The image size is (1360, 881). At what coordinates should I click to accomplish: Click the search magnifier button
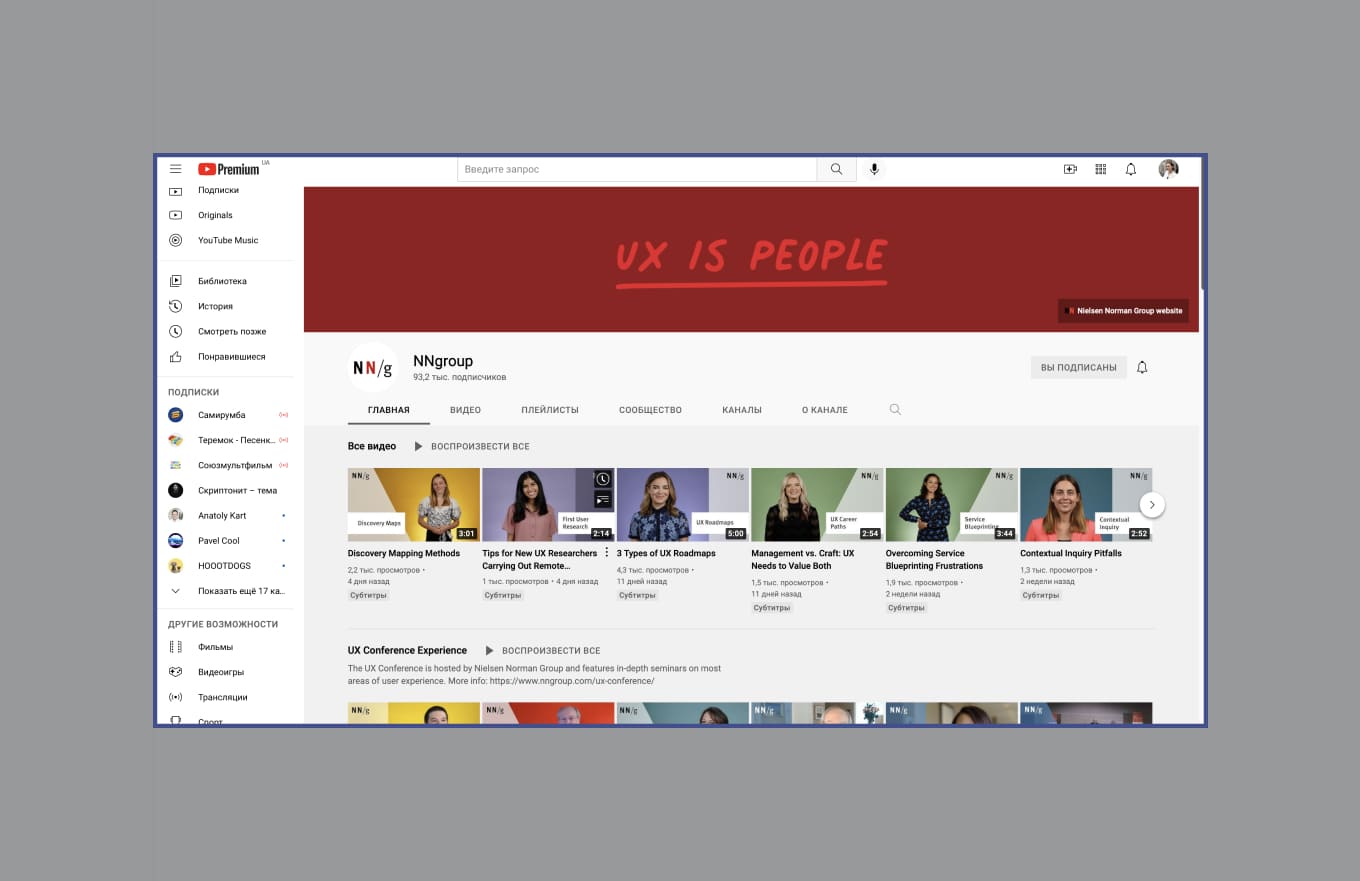836,170
